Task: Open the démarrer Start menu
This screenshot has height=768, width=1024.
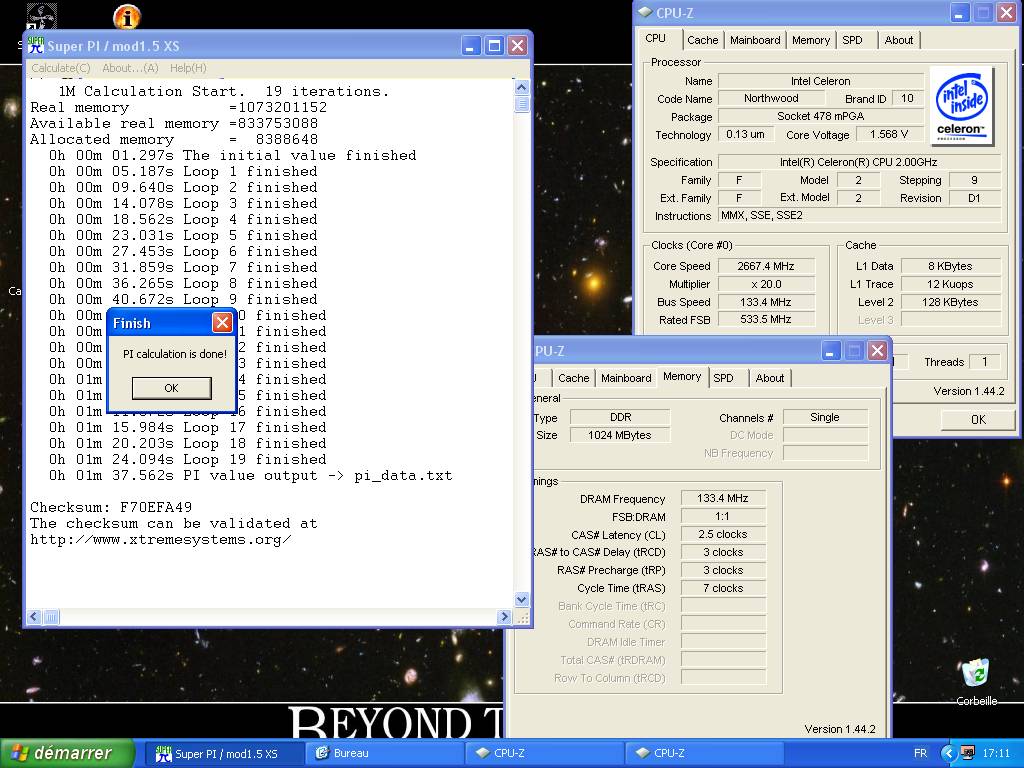Action: [x=67, y=753]
